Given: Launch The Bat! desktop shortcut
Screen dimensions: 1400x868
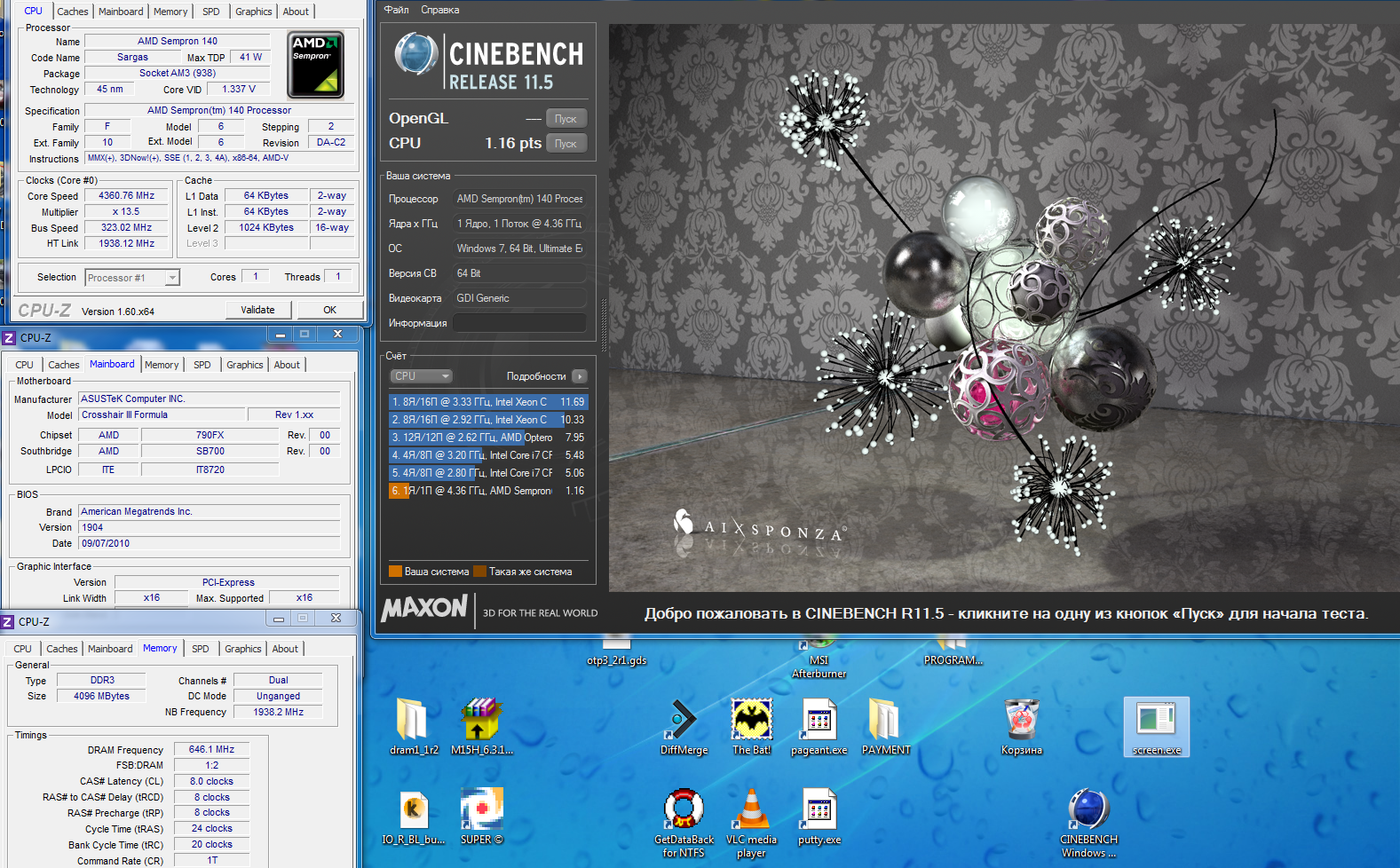Looking at the screenshot, I should (x=751, y=719).
